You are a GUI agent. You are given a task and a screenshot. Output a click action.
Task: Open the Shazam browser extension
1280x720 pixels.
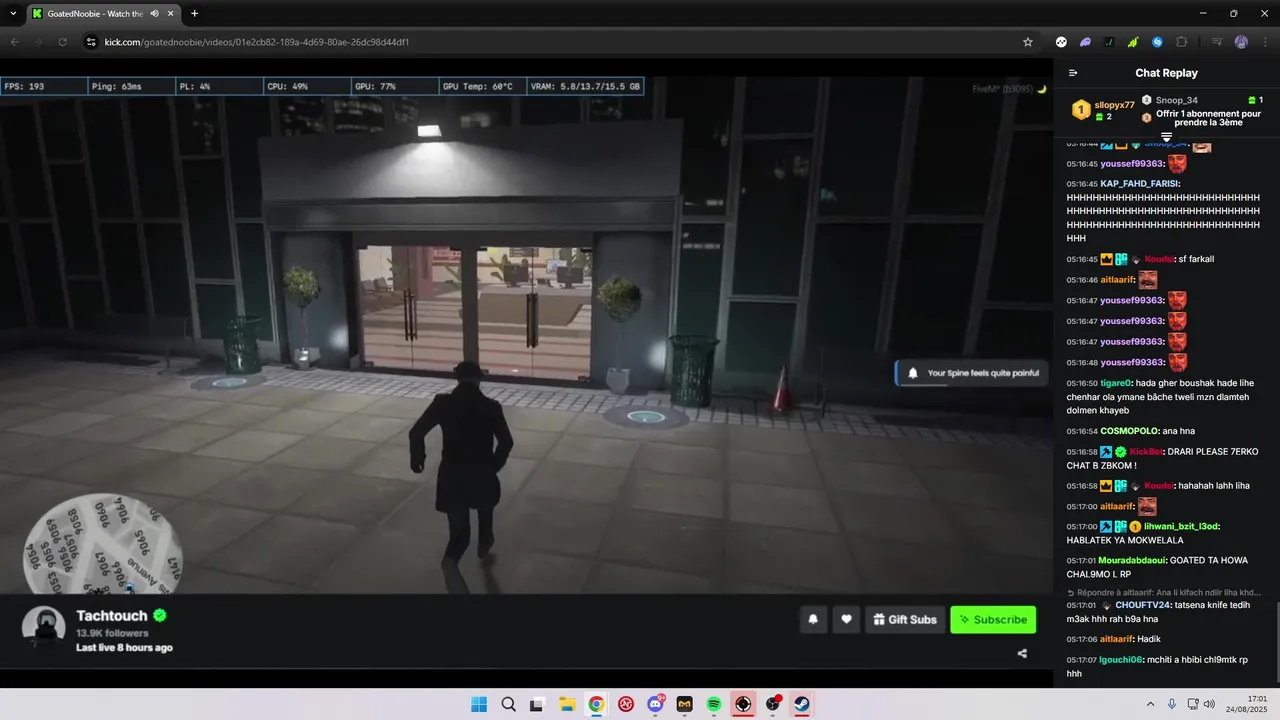pos(1157,42)
